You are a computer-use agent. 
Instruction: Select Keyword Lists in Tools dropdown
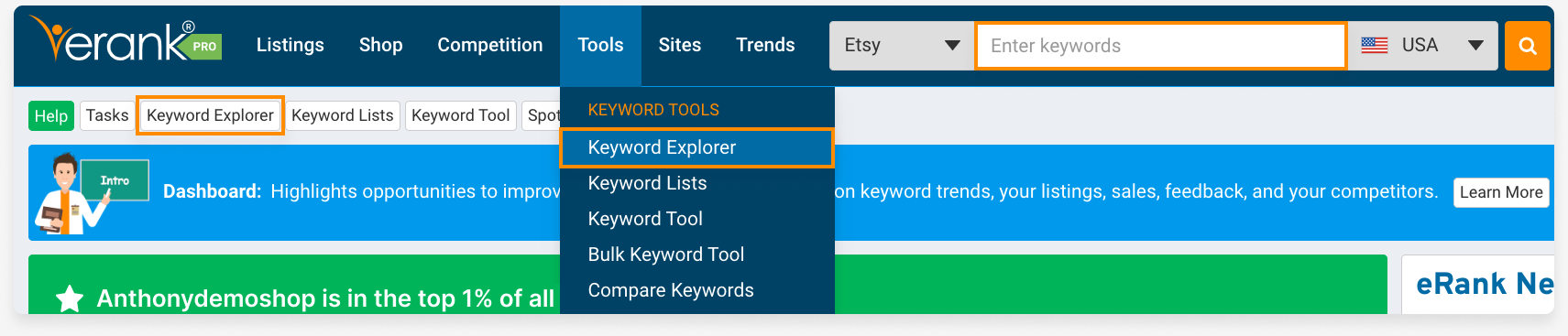click(696, 183)
